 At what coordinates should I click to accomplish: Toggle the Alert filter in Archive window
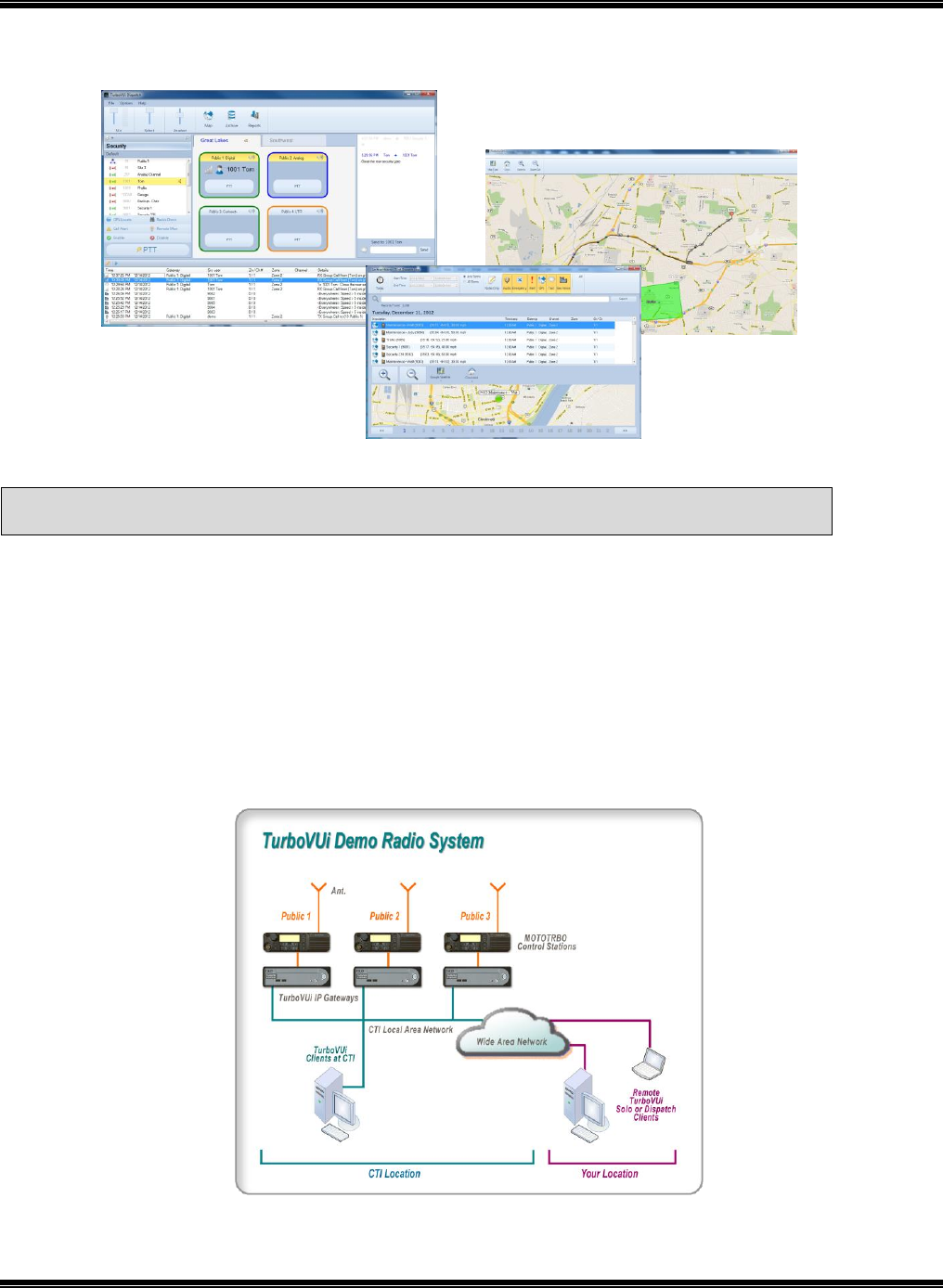pos(532,283)
